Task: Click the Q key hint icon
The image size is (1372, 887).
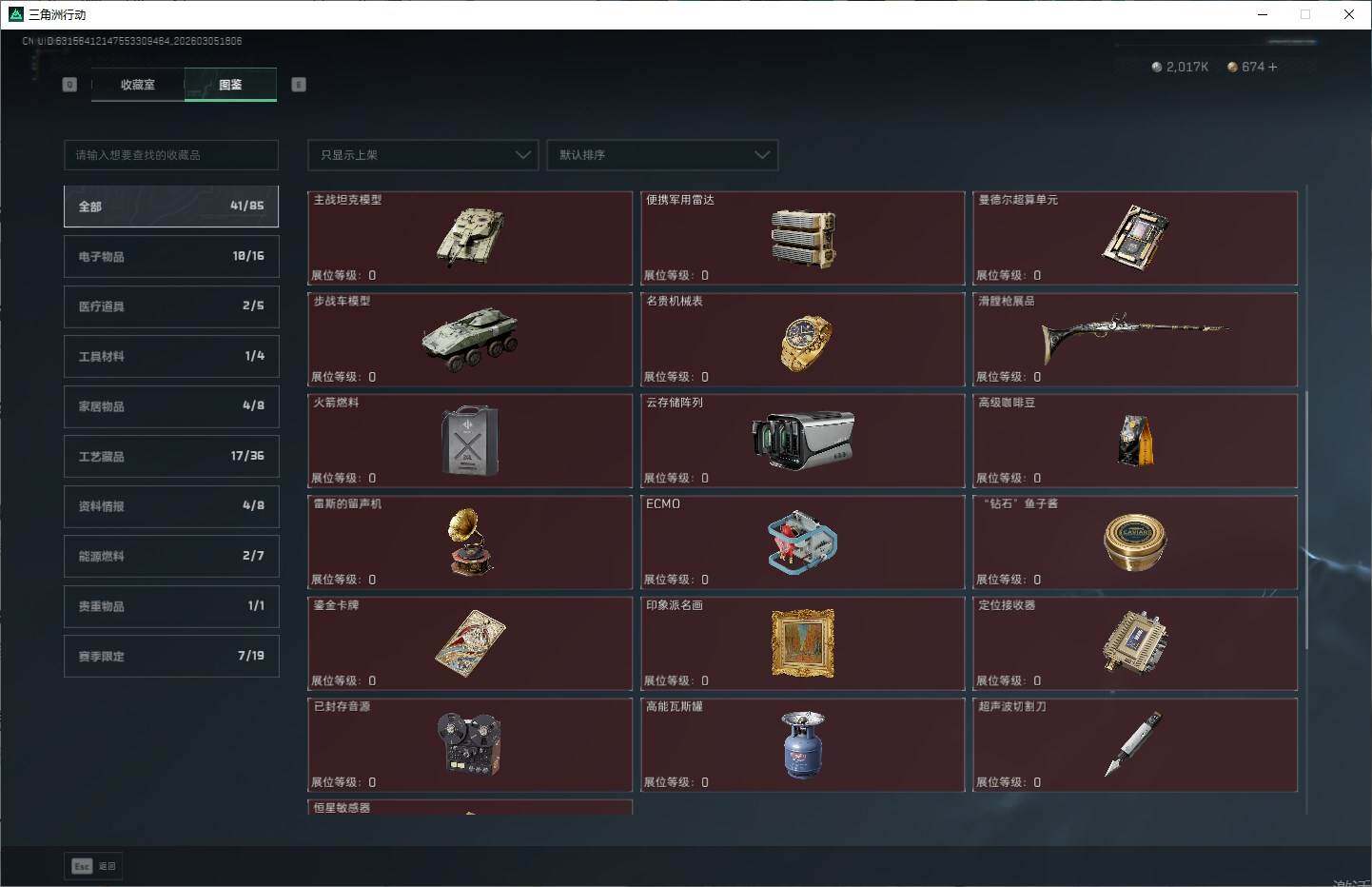Action: coord(69,85)
